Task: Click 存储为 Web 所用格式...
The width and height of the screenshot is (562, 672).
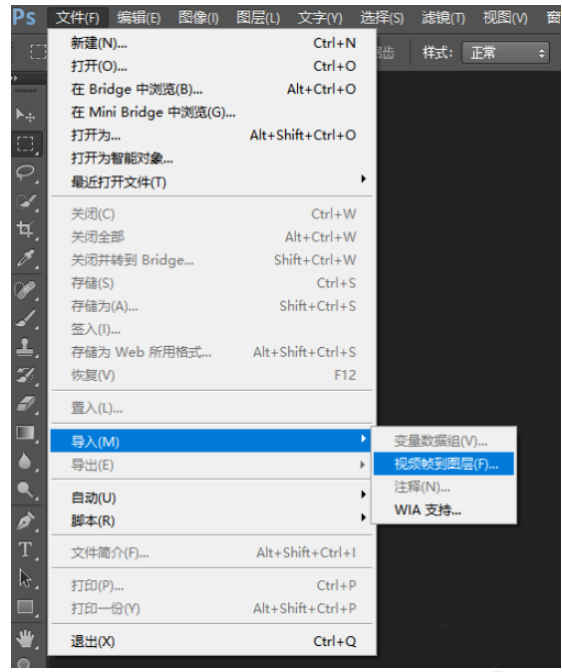Action: tap(211, 352)
